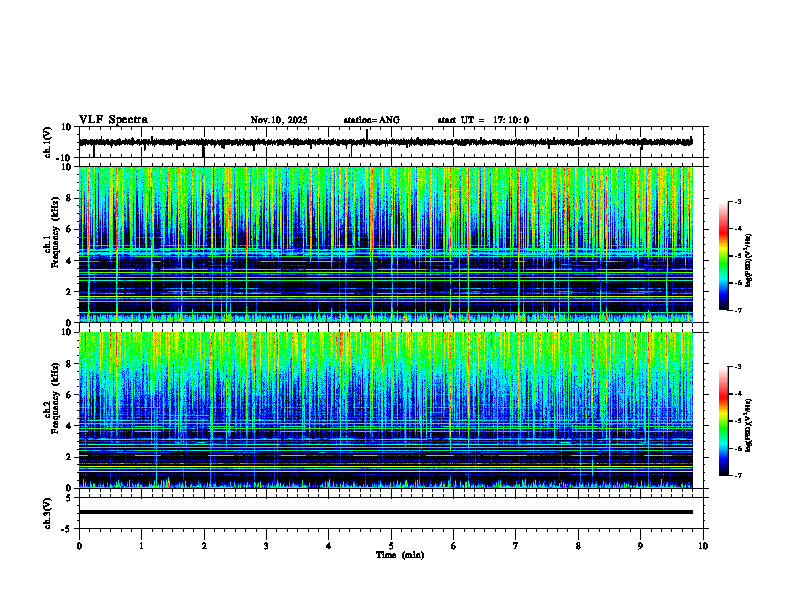Click the "8" tick on ch.1 frequency axis
This screenshot has width=792, height=612.
click(x=70, y=198)
